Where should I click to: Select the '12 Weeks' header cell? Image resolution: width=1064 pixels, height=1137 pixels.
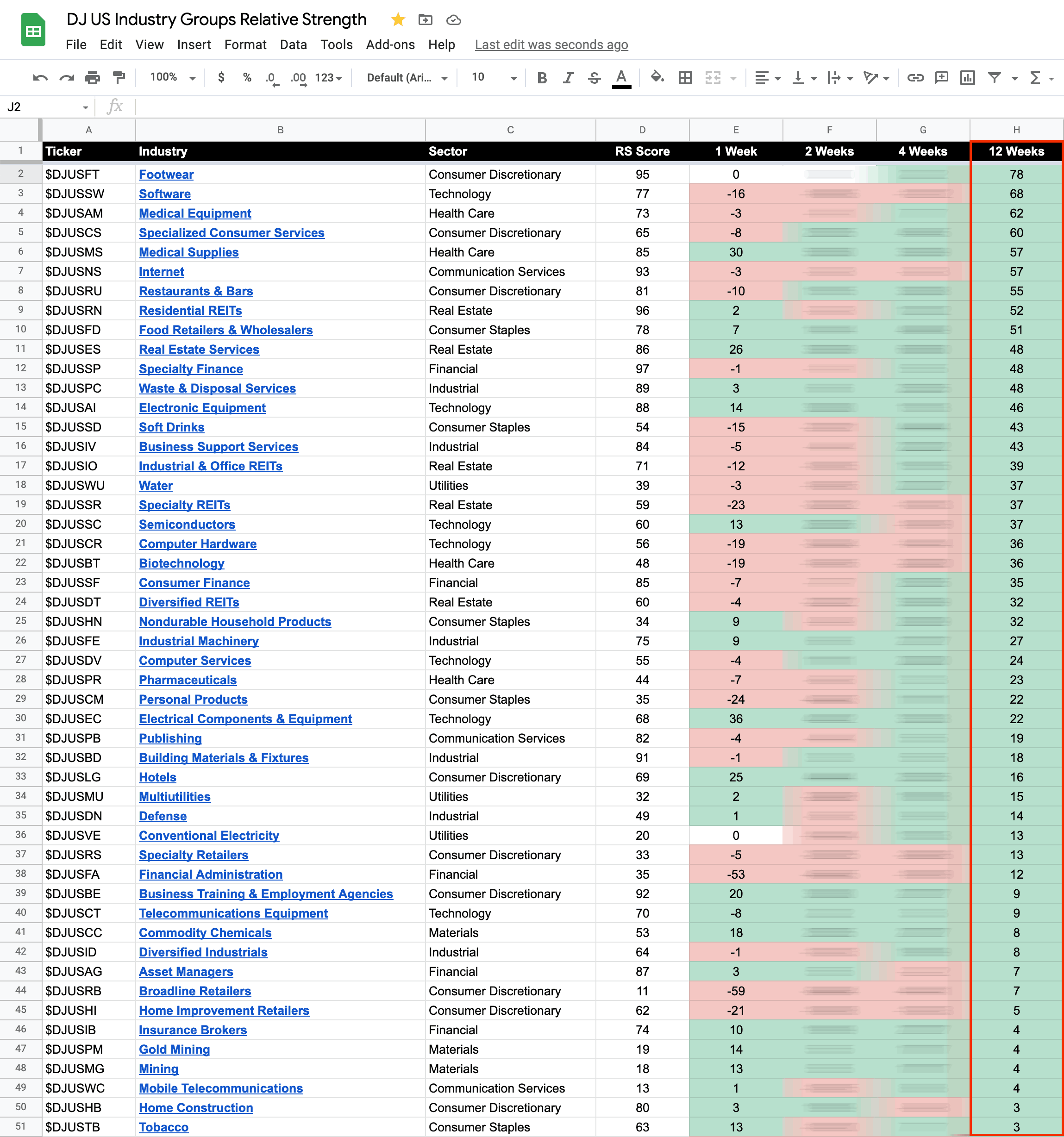pos(1016,151)
